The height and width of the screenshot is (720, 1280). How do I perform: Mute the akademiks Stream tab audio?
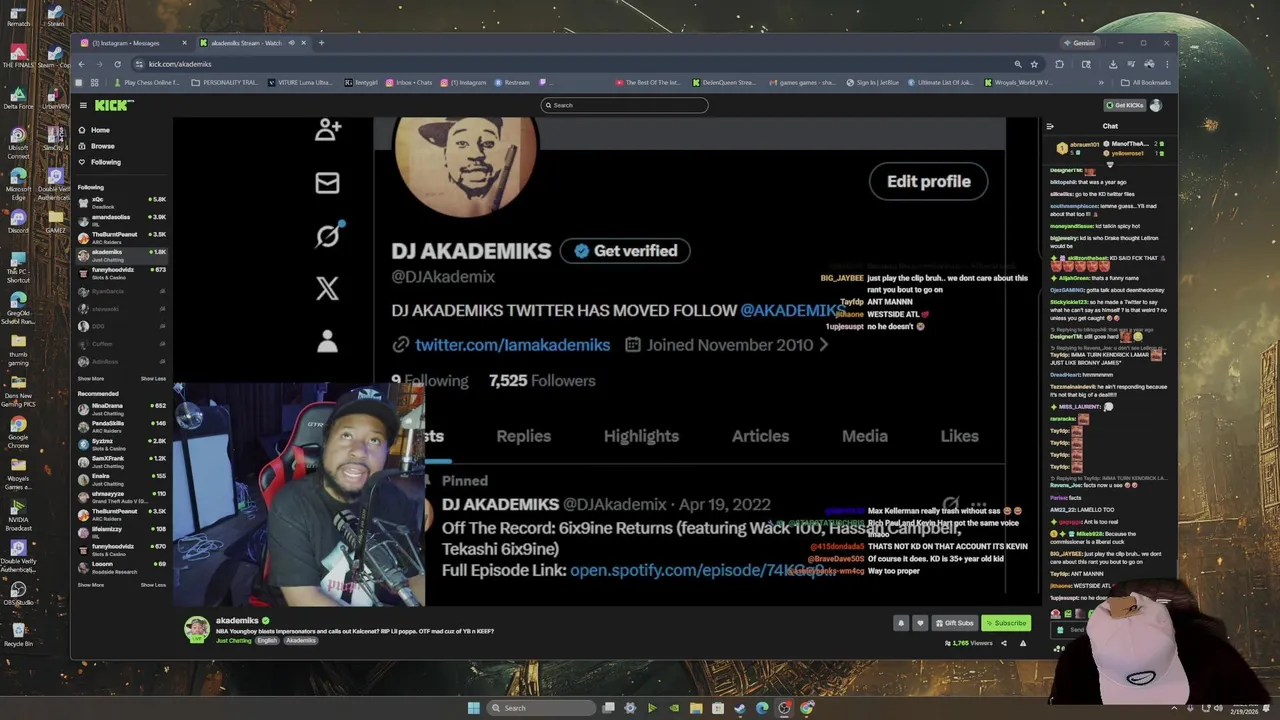291,43
